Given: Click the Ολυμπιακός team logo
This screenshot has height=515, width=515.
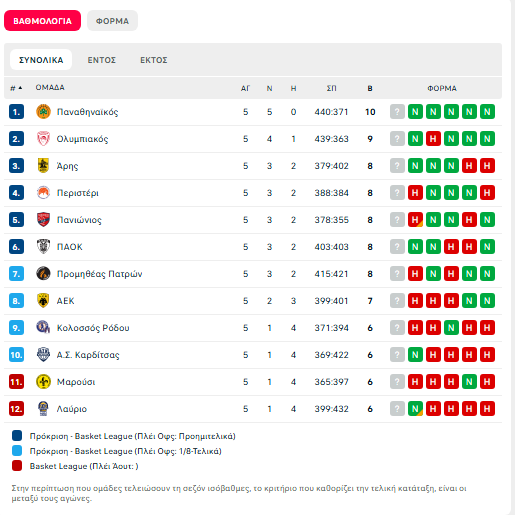Looking at the screenshot, I should (43, 139).
